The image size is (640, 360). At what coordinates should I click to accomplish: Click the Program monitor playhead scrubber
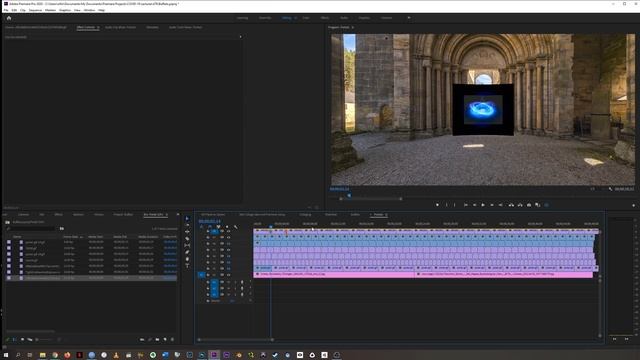(x=349, y=196)
